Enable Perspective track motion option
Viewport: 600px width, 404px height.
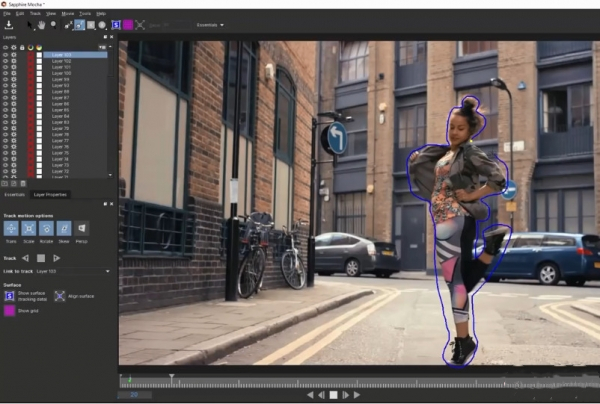click(x=82, y=230)
